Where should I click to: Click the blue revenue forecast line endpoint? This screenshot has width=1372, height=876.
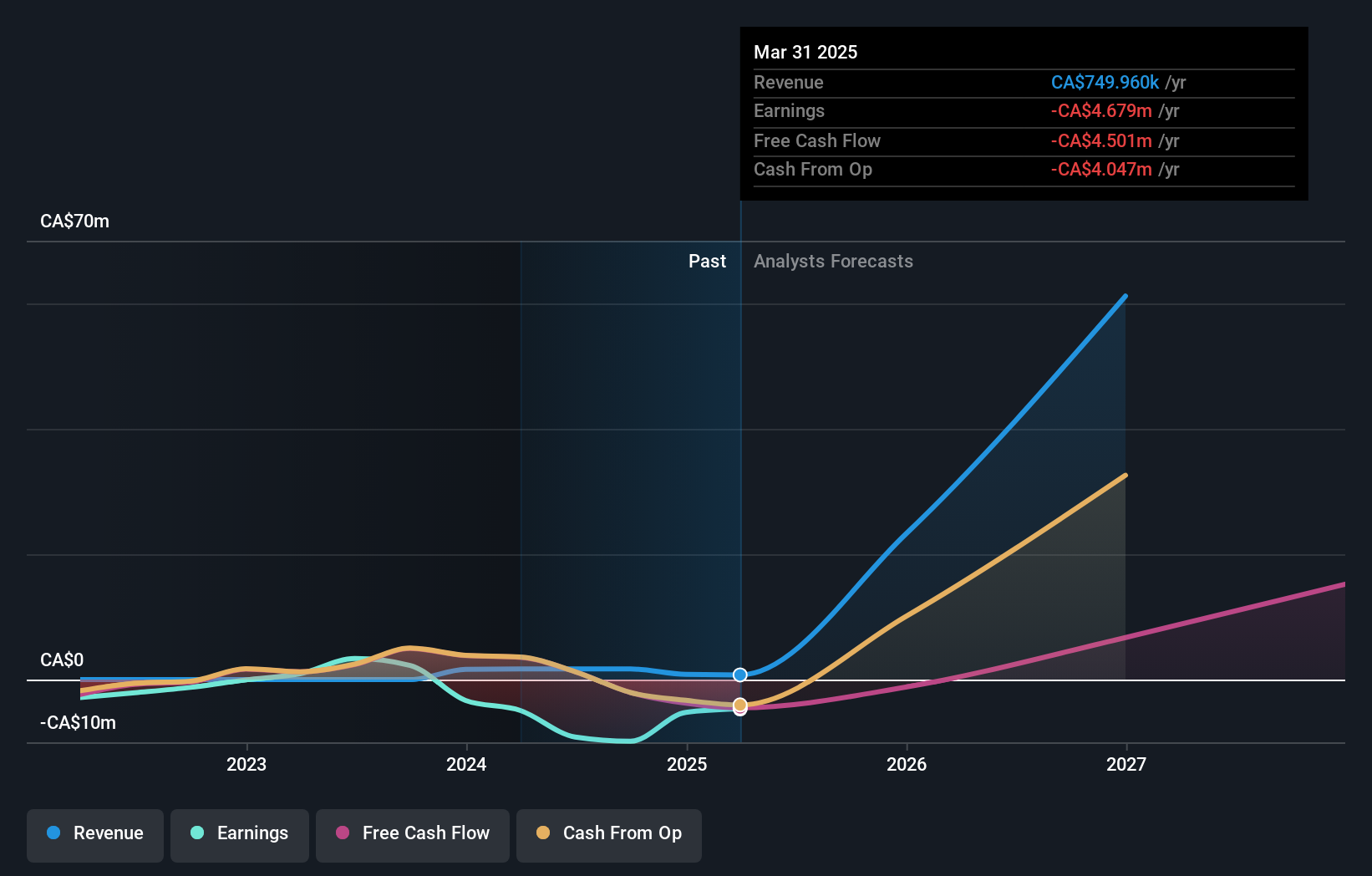click(x=1125, y=296)
